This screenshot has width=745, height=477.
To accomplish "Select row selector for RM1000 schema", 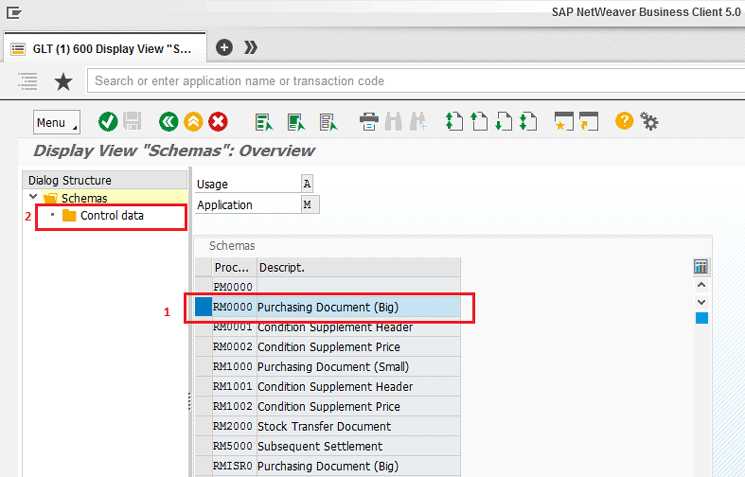I will coord(203,367).
